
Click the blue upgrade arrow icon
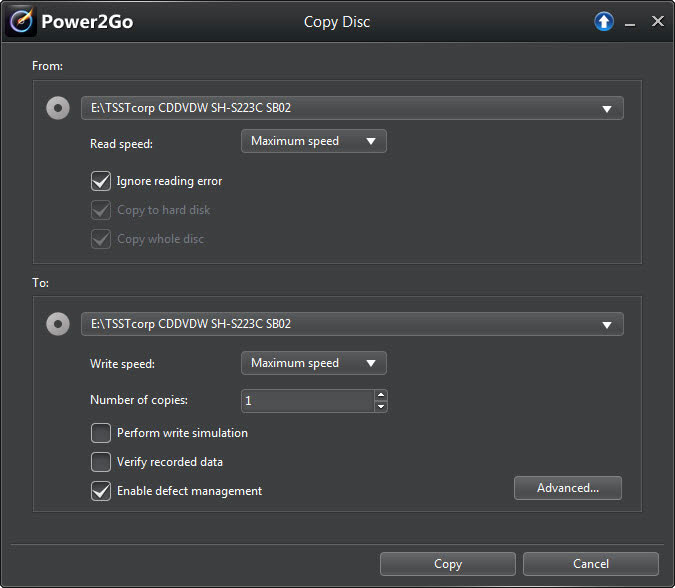coord(604,21)
